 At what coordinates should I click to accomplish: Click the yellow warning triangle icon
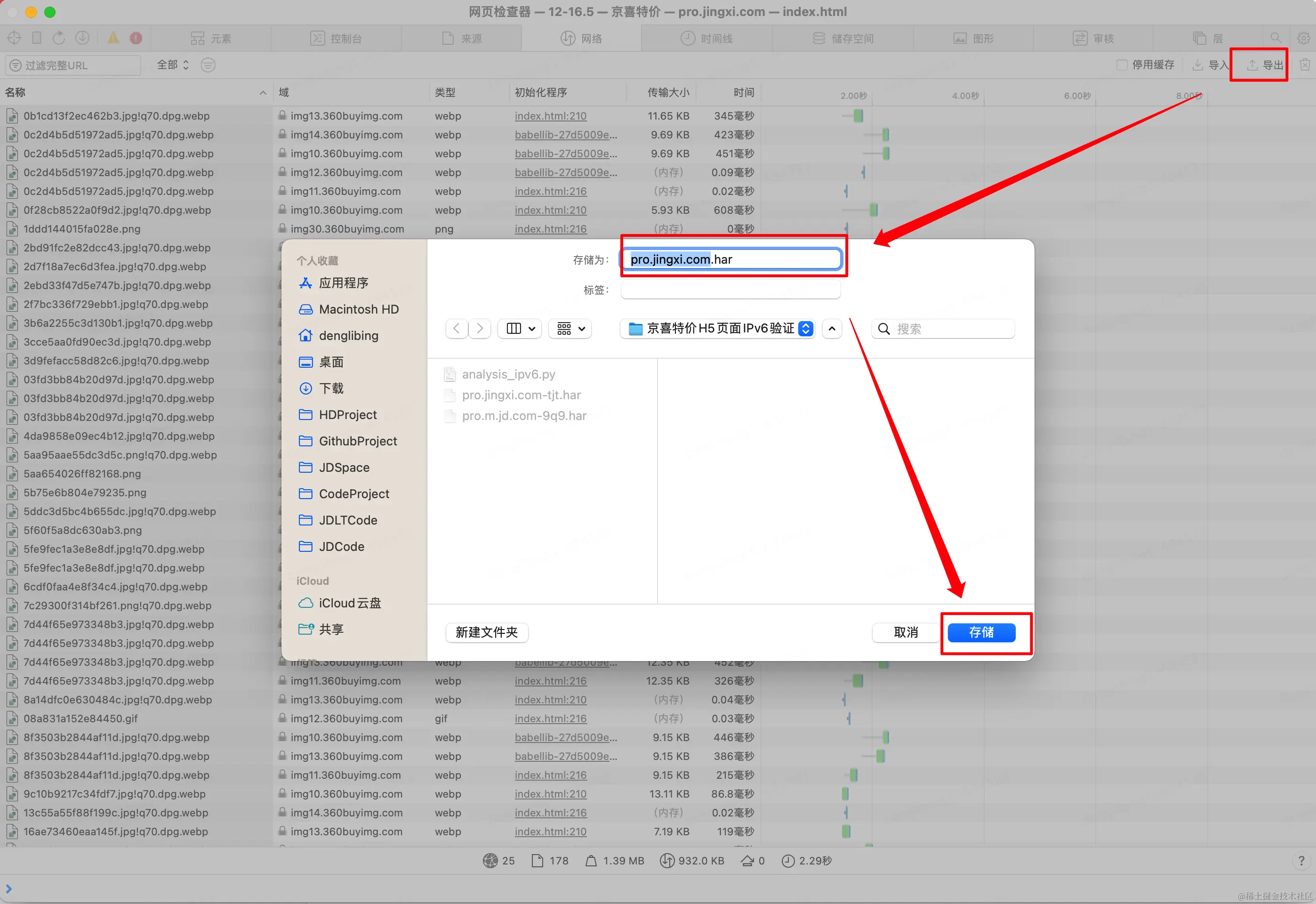[x=113, y=38]
